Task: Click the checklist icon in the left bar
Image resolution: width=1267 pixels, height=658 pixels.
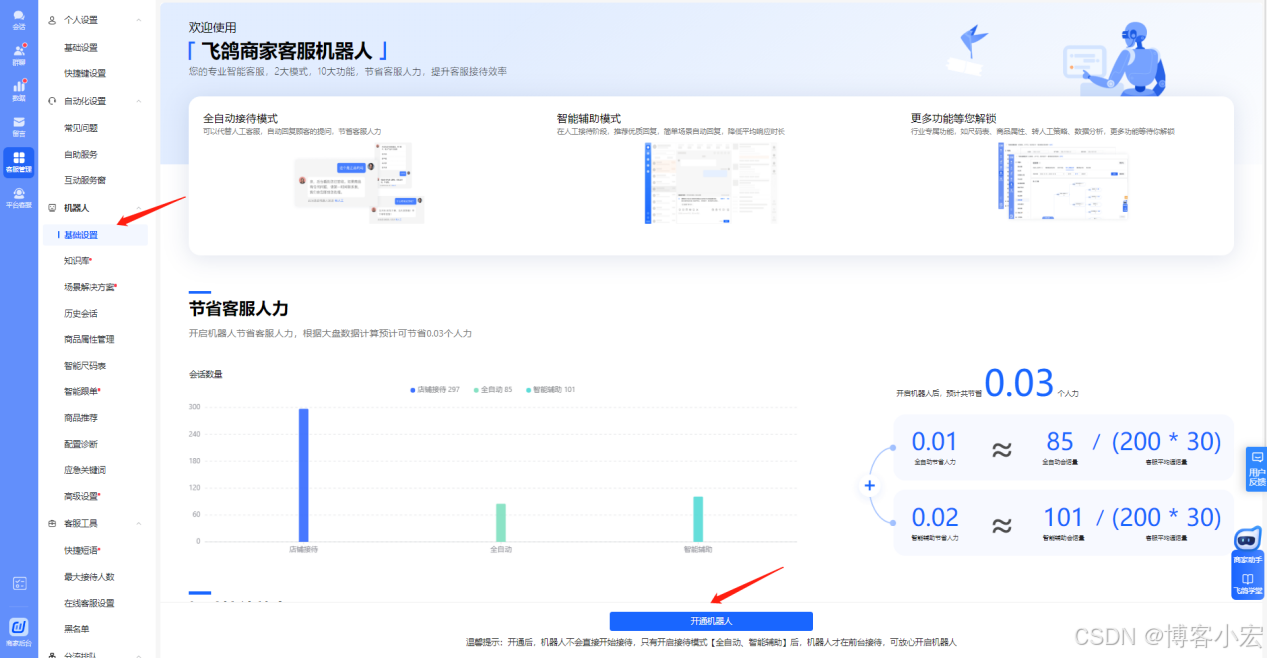Action: (x=19, y=583)
